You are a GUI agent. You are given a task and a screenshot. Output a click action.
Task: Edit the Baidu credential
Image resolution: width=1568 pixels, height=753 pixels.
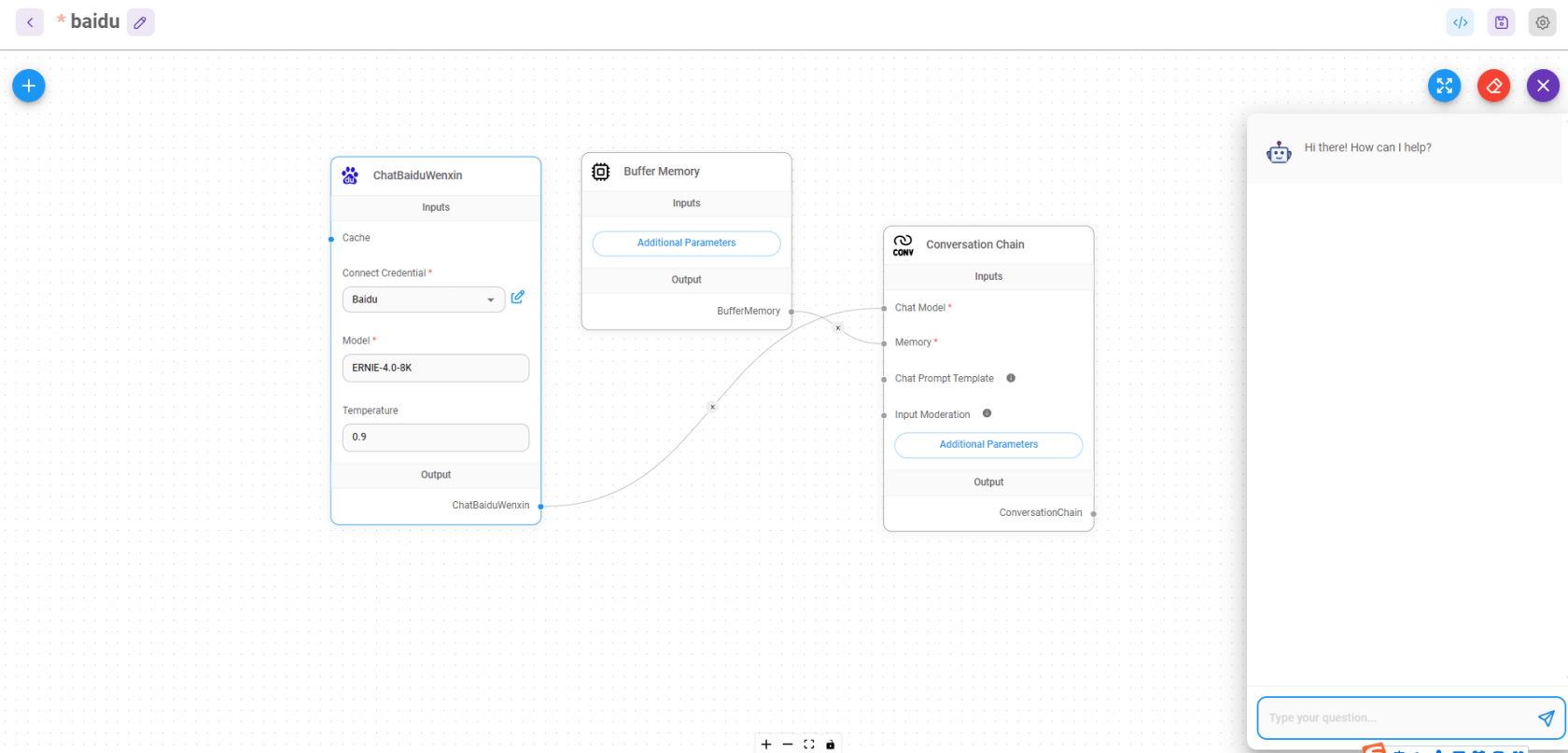[518, 297]
